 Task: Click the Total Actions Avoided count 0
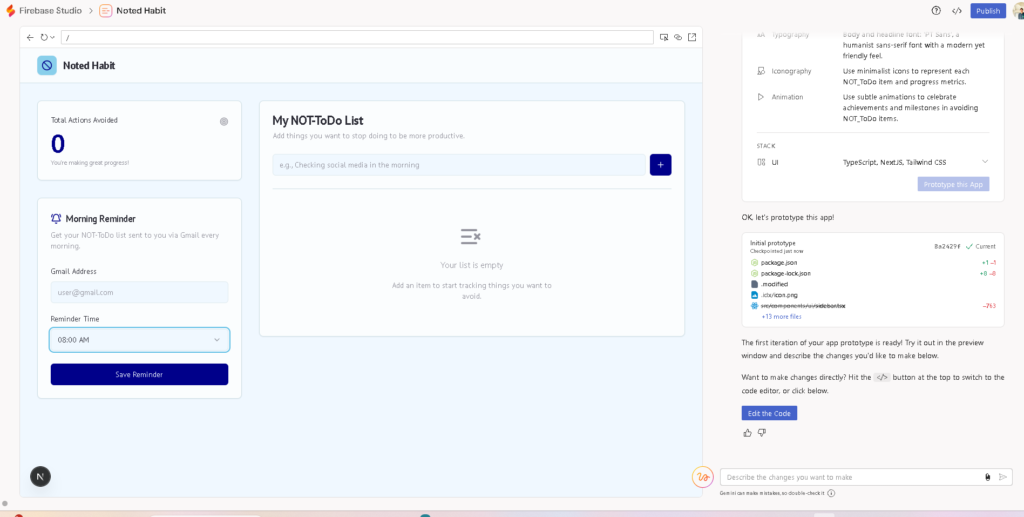(57, 144)
